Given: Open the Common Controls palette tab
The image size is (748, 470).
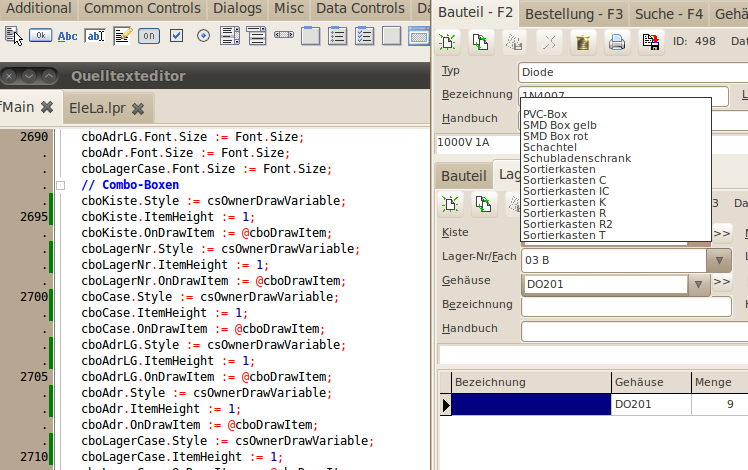Looking at the screenshot, I should [142, 8].
